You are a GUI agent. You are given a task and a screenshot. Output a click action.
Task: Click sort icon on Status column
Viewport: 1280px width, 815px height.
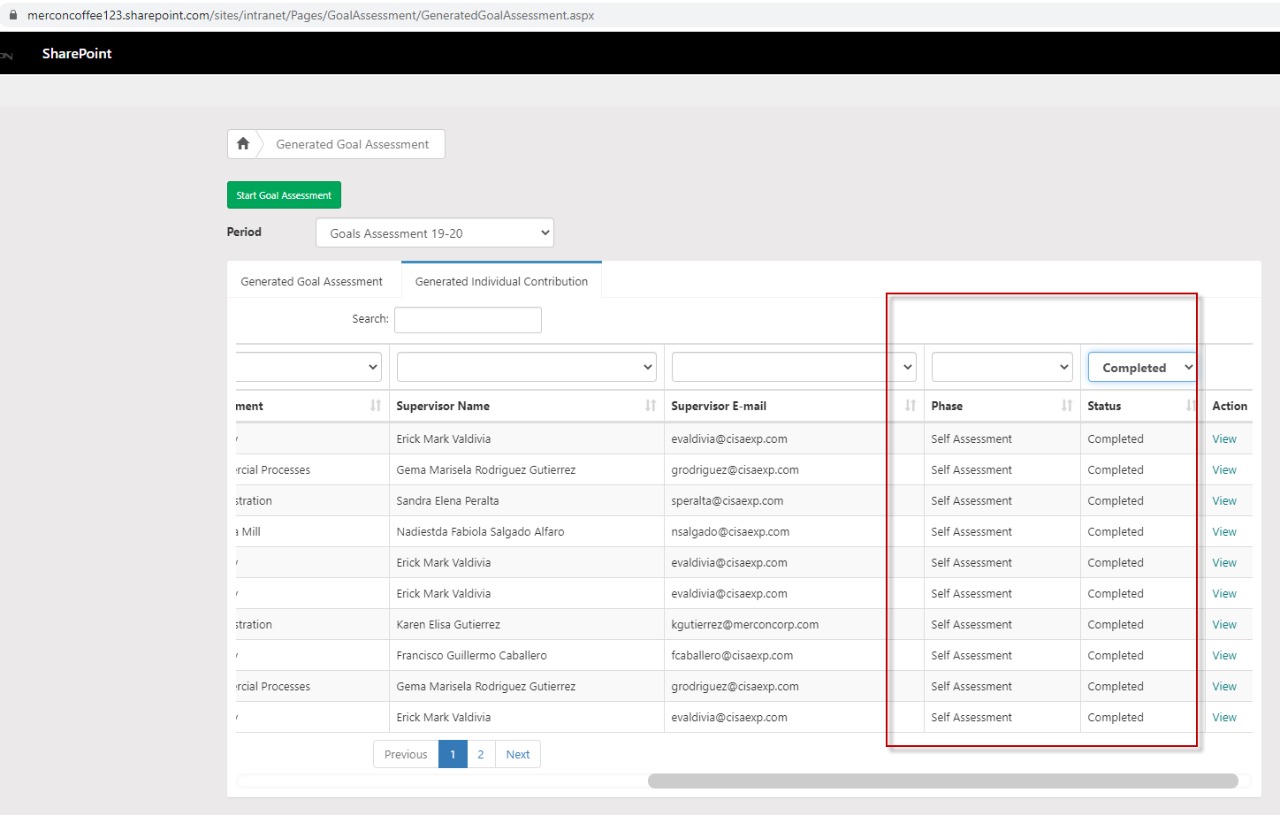click(x=1190, y=406)
